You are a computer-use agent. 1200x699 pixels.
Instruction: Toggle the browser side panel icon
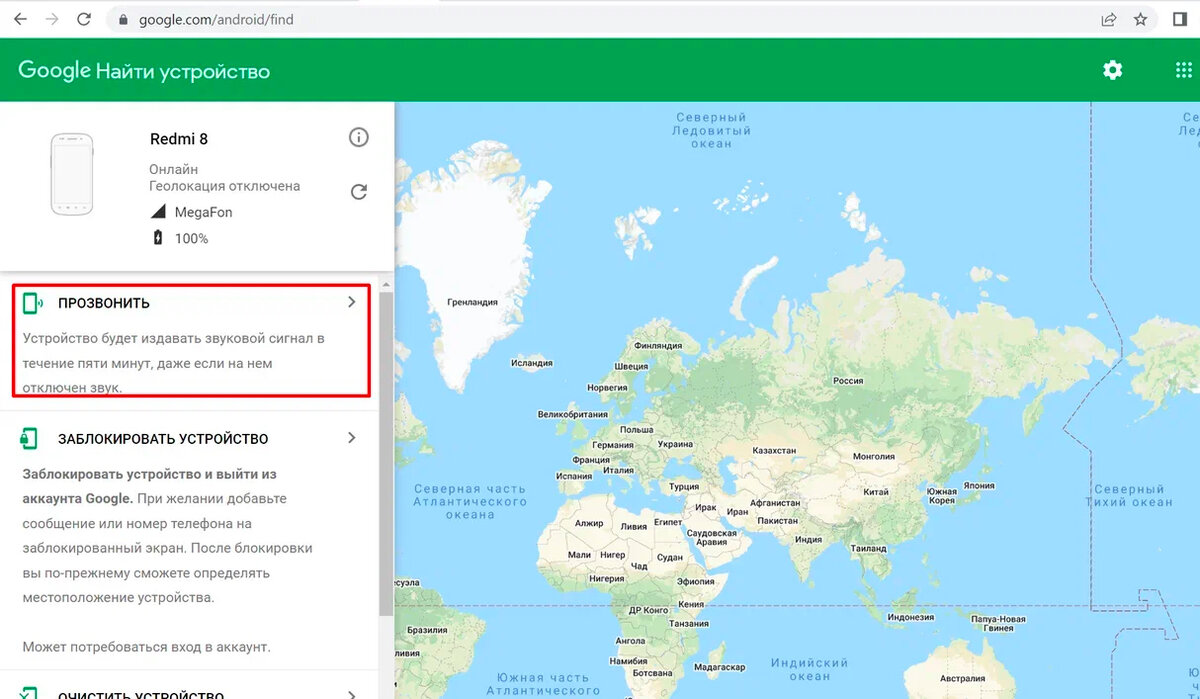[x=1180, y=18]
